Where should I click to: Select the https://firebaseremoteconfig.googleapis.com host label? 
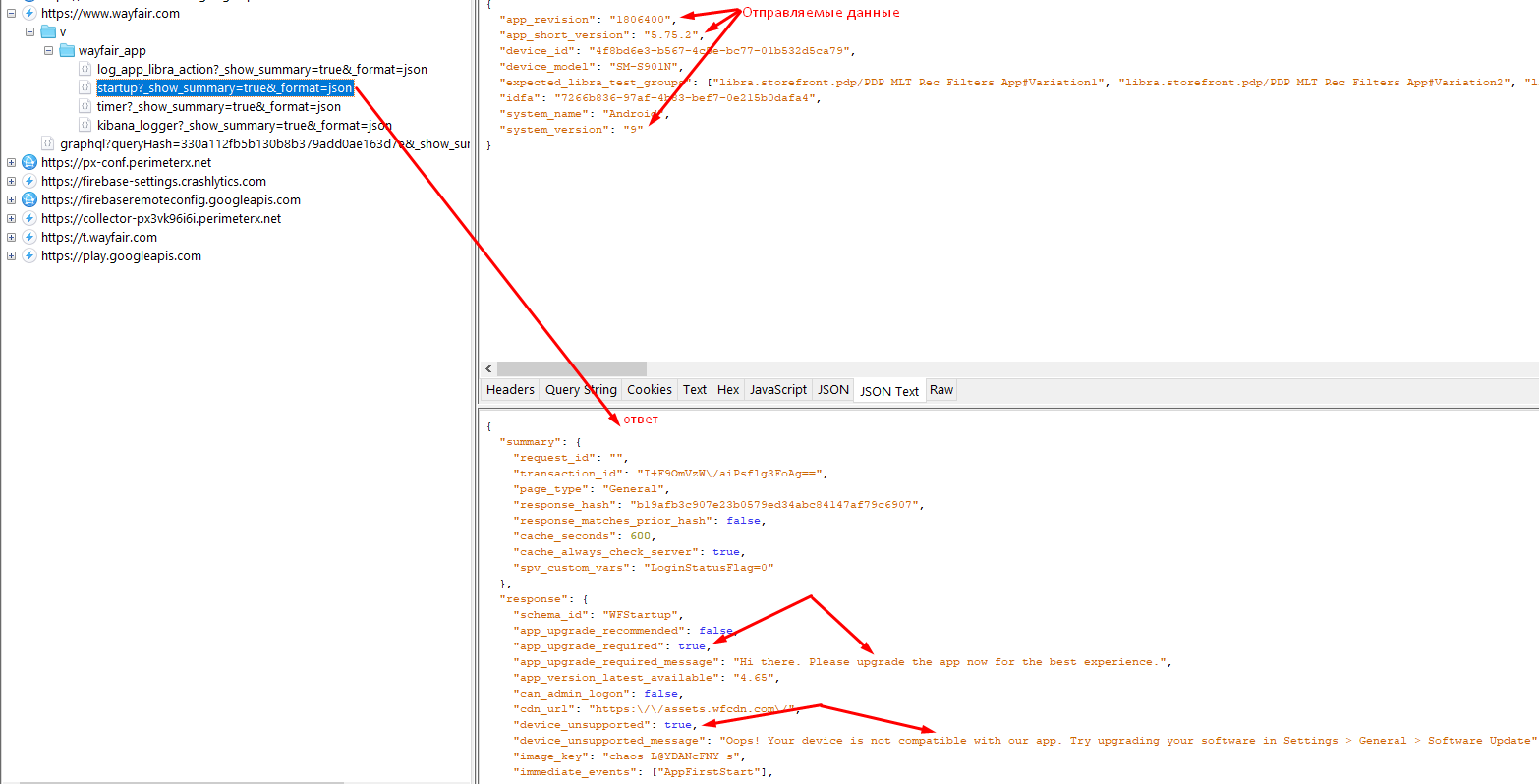(171, 200)
